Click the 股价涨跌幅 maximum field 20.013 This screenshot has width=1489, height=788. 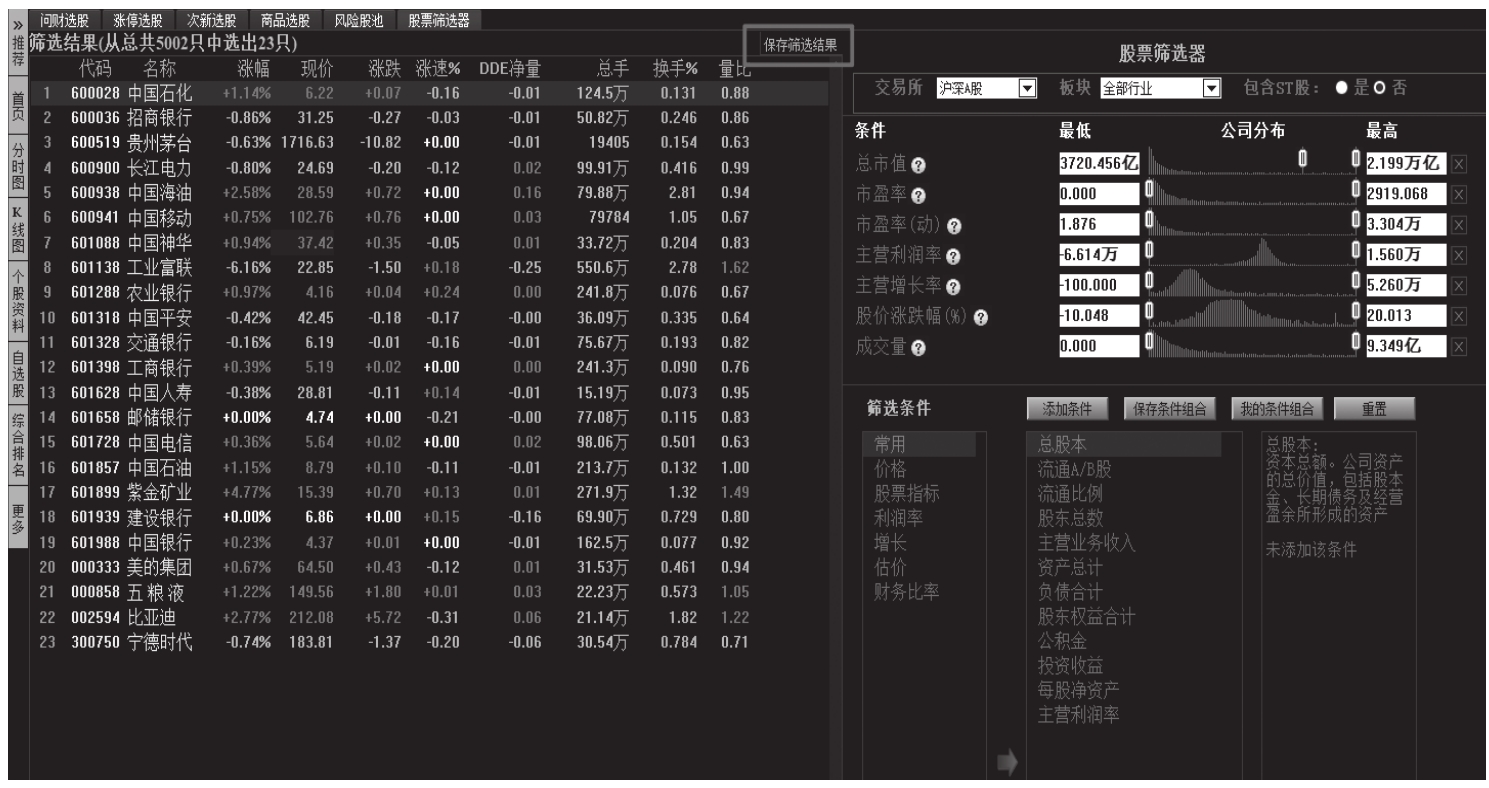(x=1407, y=317)
